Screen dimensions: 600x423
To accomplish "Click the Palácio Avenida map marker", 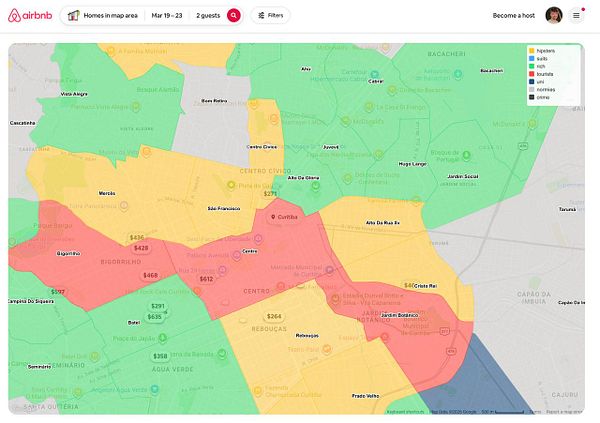I will coord(236,255).
